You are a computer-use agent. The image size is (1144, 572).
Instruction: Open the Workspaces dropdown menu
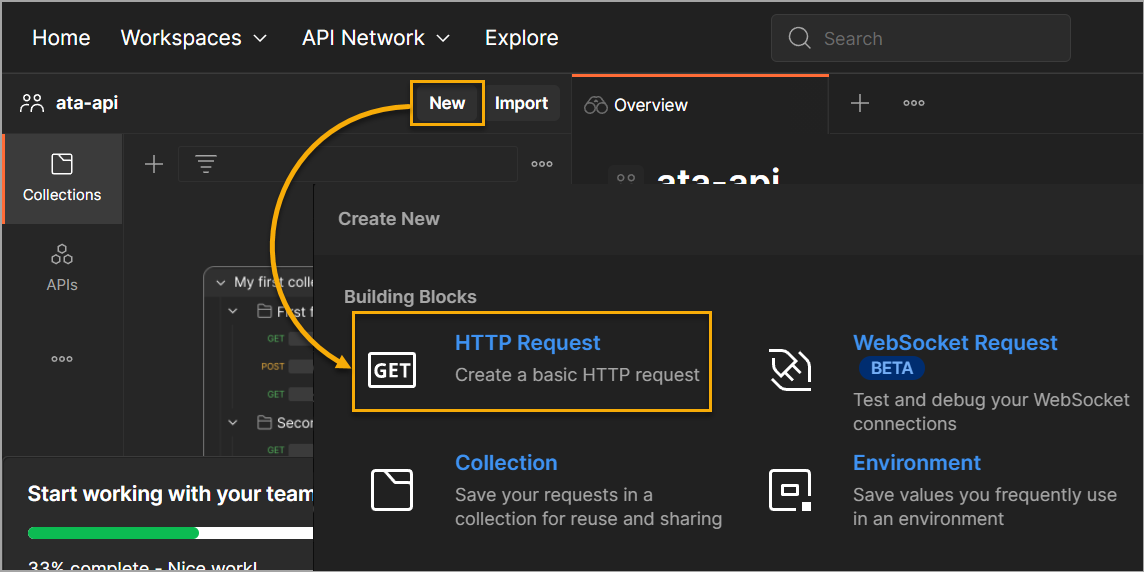(194, 38)
